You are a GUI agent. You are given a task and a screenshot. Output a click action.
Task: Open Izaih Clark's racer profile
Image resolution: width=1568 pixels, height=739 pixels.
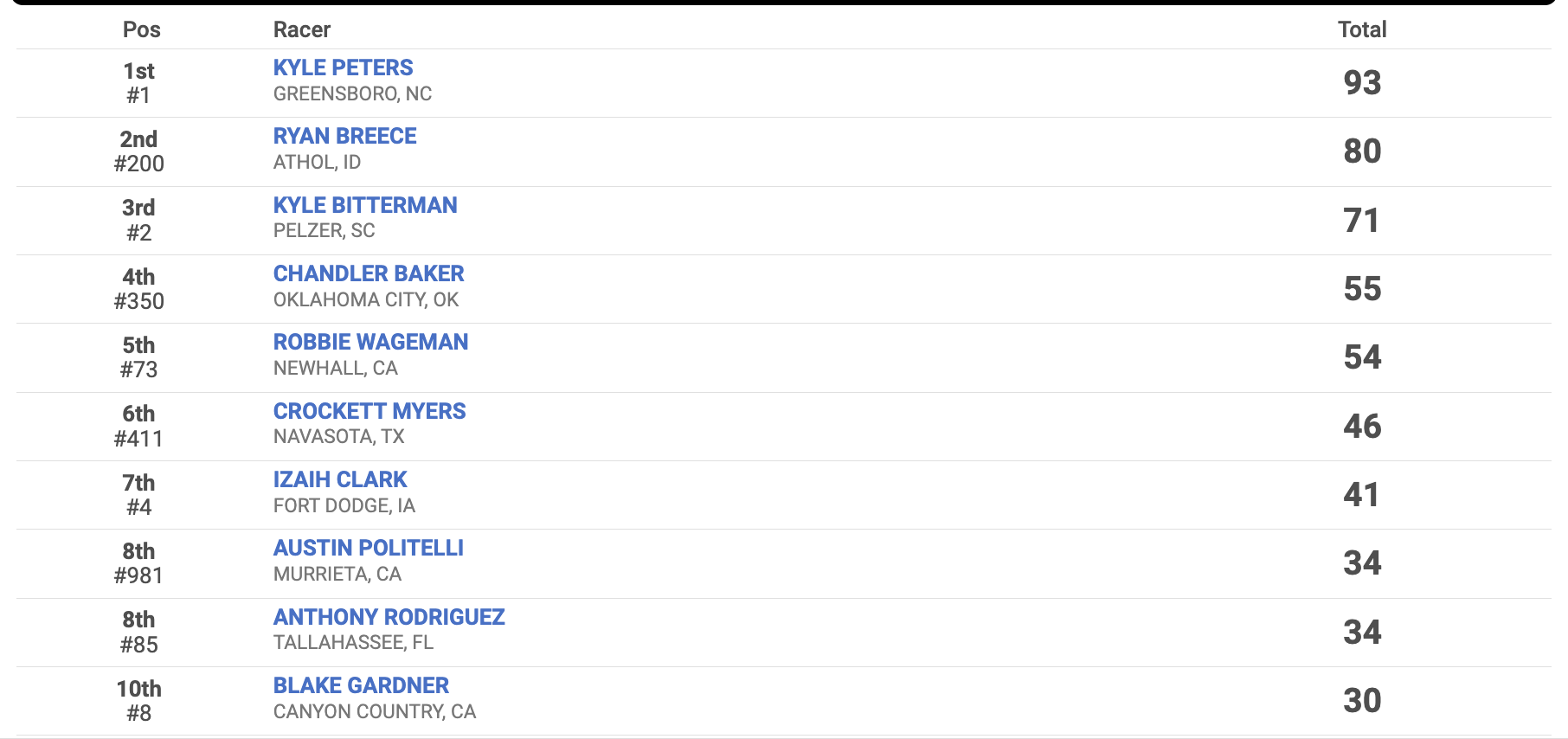[340, 479]
